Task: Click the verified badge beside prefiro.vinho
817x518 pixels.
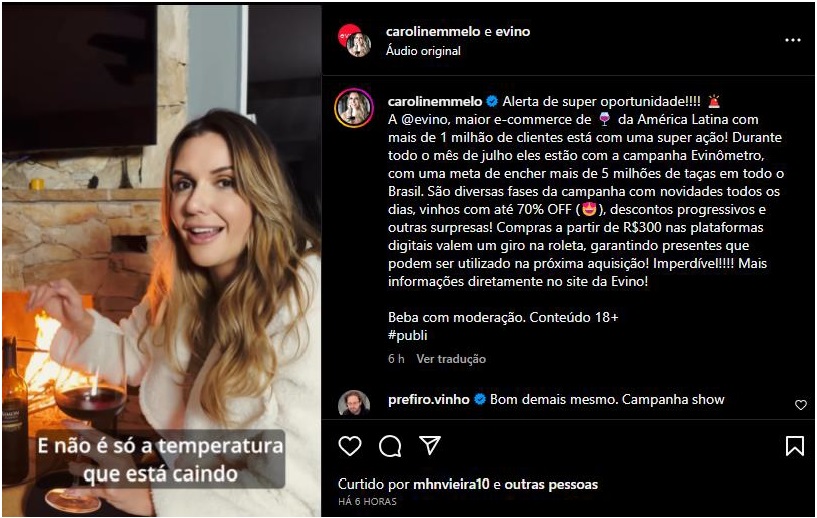Action: [480, 399]
